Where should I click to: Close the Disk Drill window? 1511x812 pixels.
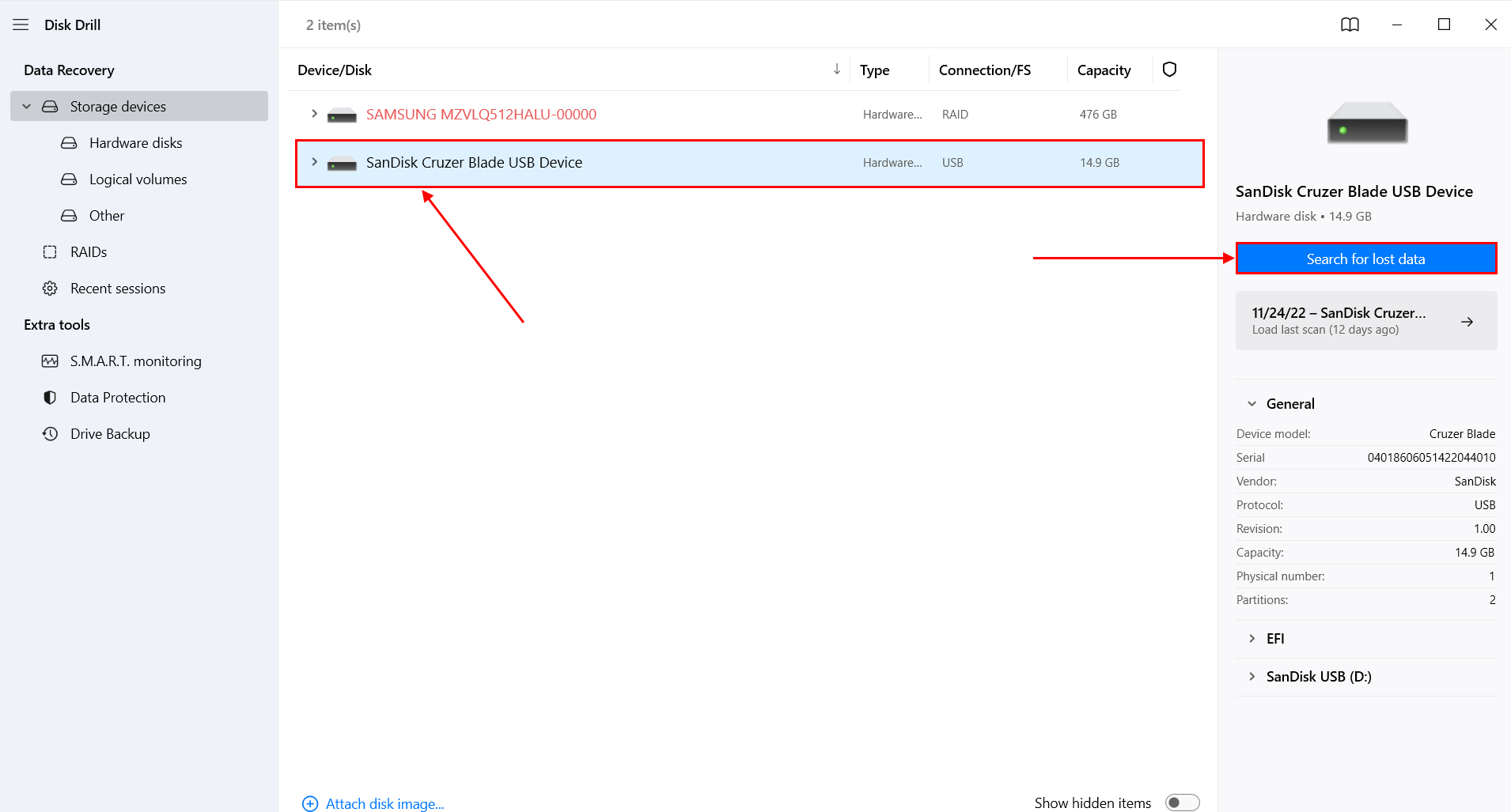(1490, 25)
